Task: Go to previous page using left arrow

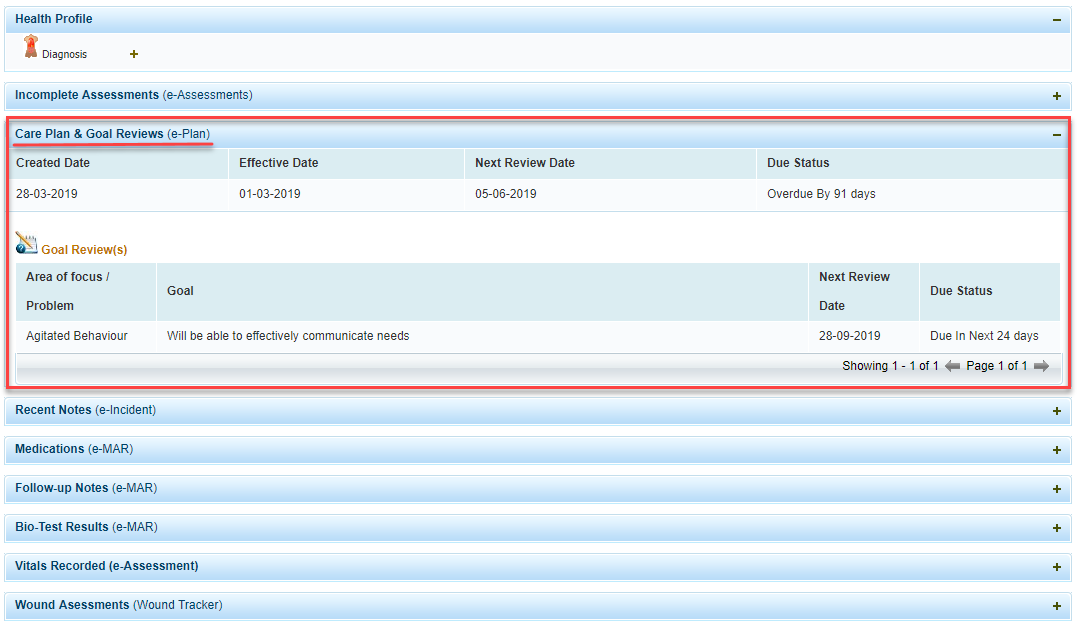Action: click(x=953, y=366)
